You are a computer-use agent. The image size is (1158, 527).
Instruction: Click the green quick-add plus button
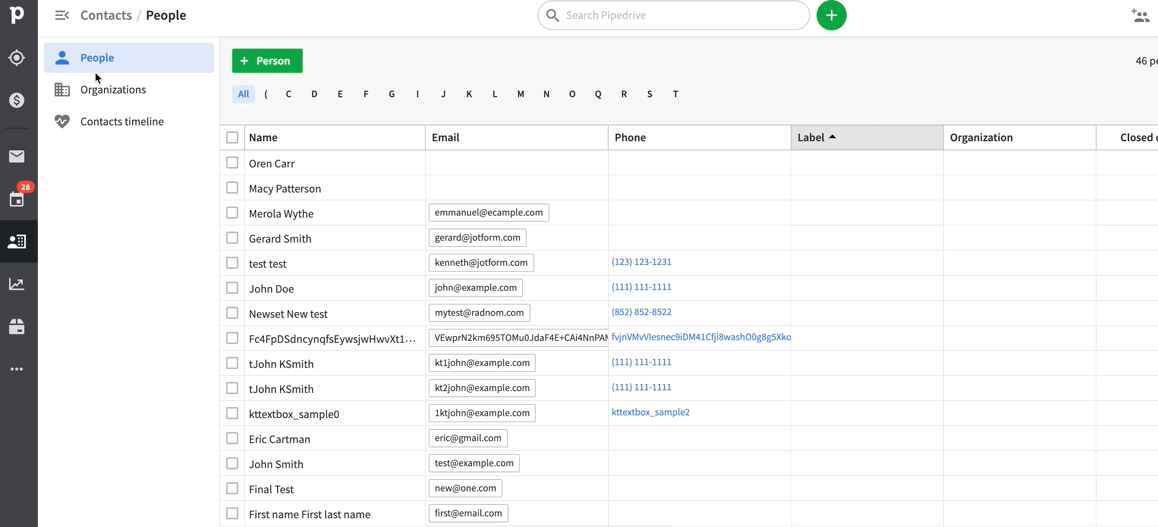(x=831, y=16)
